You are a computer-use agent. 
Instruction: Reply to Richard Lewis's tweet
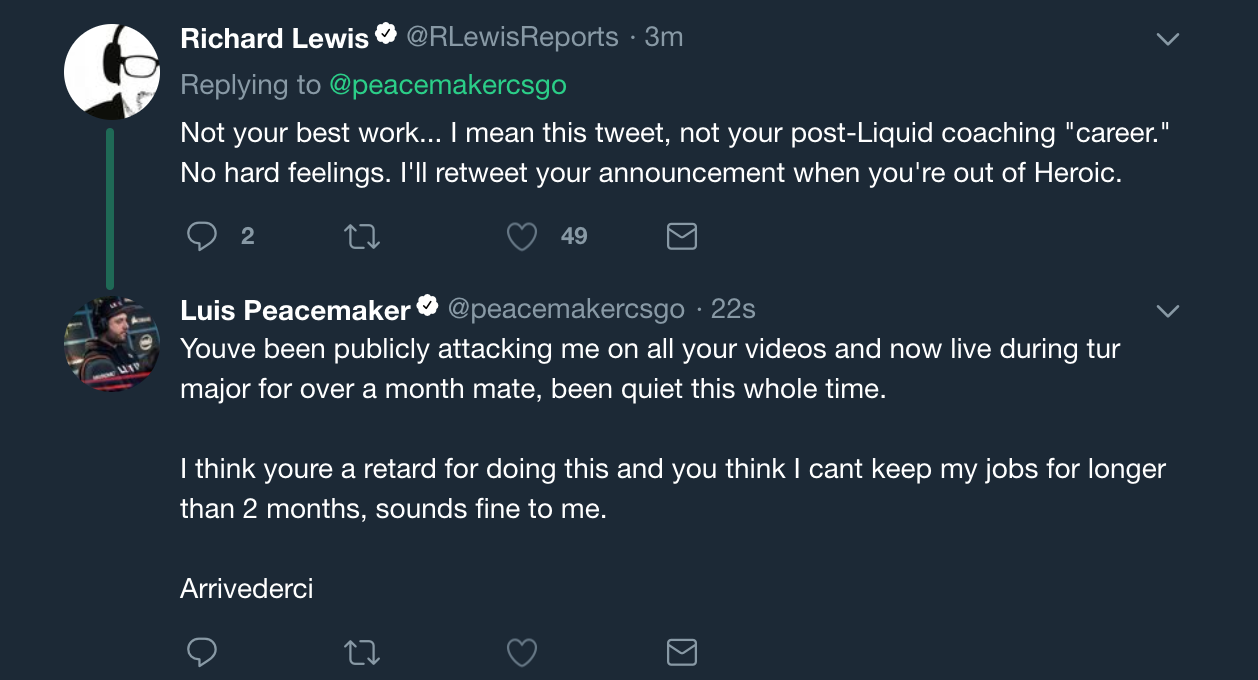[203, 236]
